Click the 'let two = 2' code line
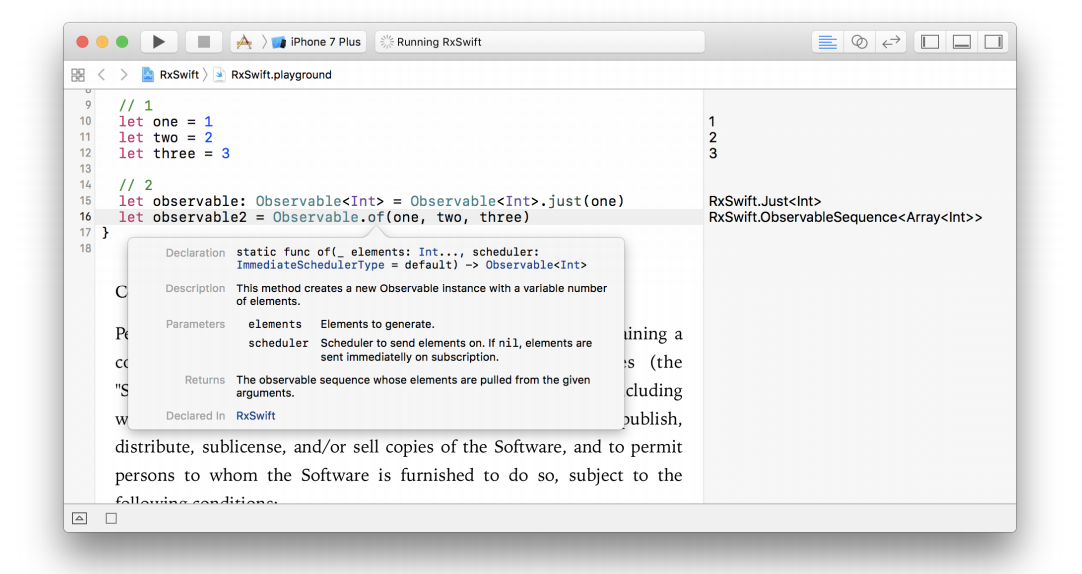Viewport: 1082px width, 574px height. coord(166,137)
